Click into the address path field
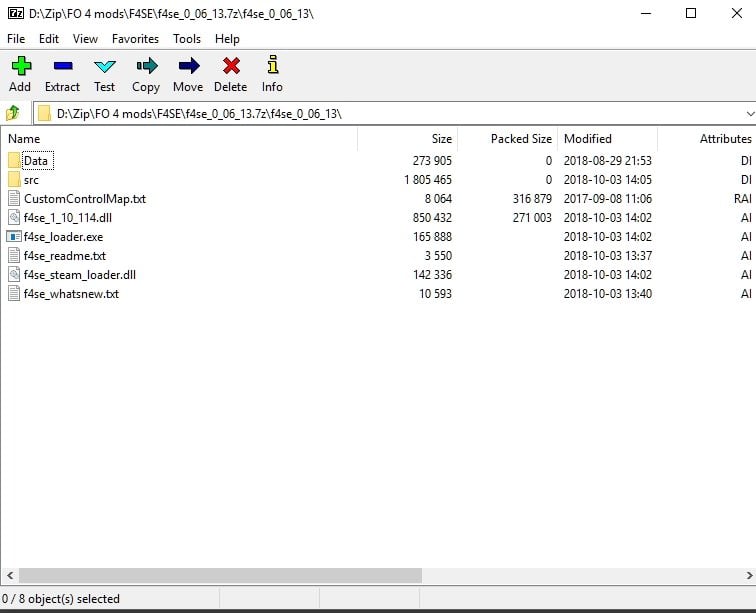This screenshot has width=756, height=613. click(x=395, y=114)
